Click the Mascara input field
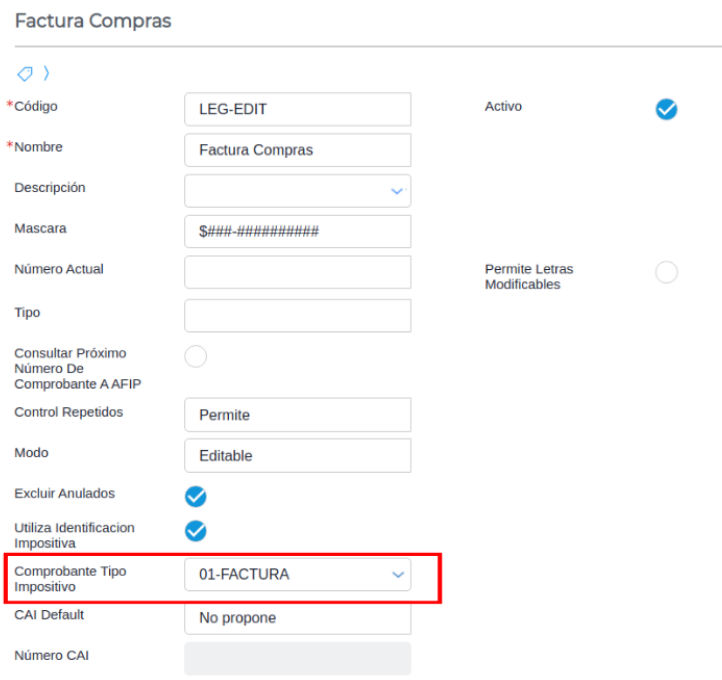The image size is (722, 680). [297, 231]
